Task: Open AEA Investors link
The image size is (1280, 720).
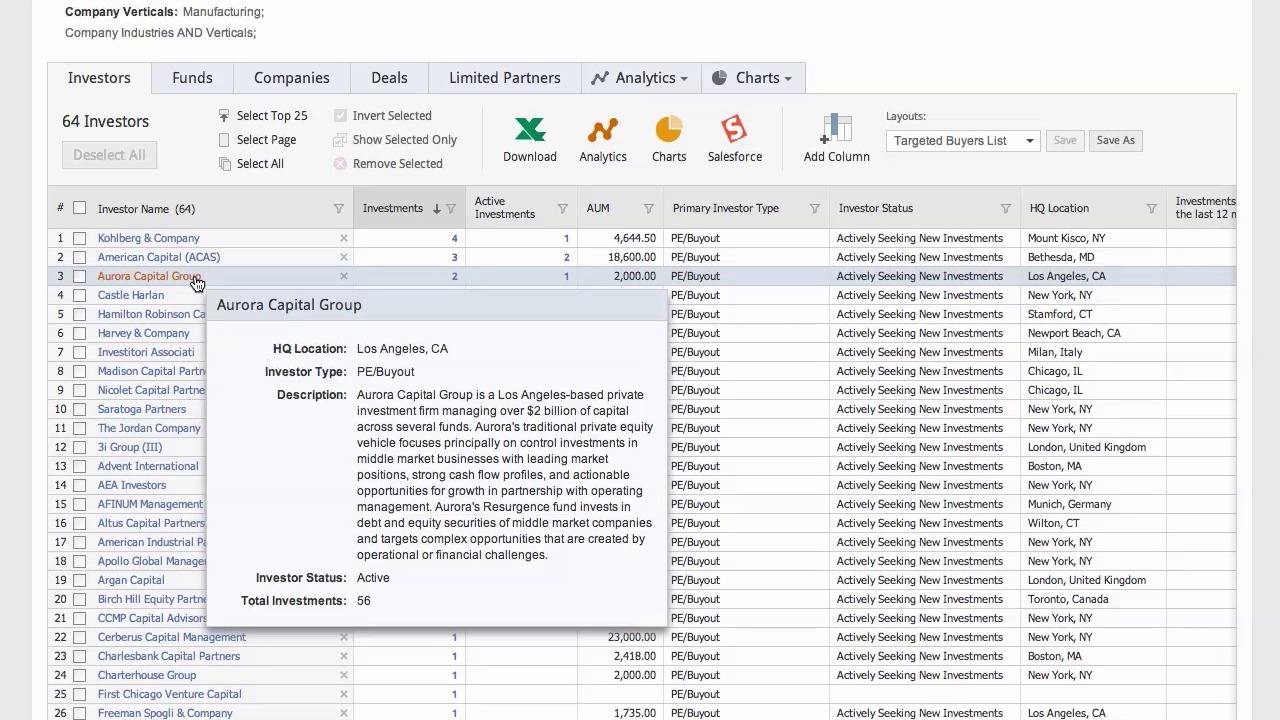Action: (132, 485)
